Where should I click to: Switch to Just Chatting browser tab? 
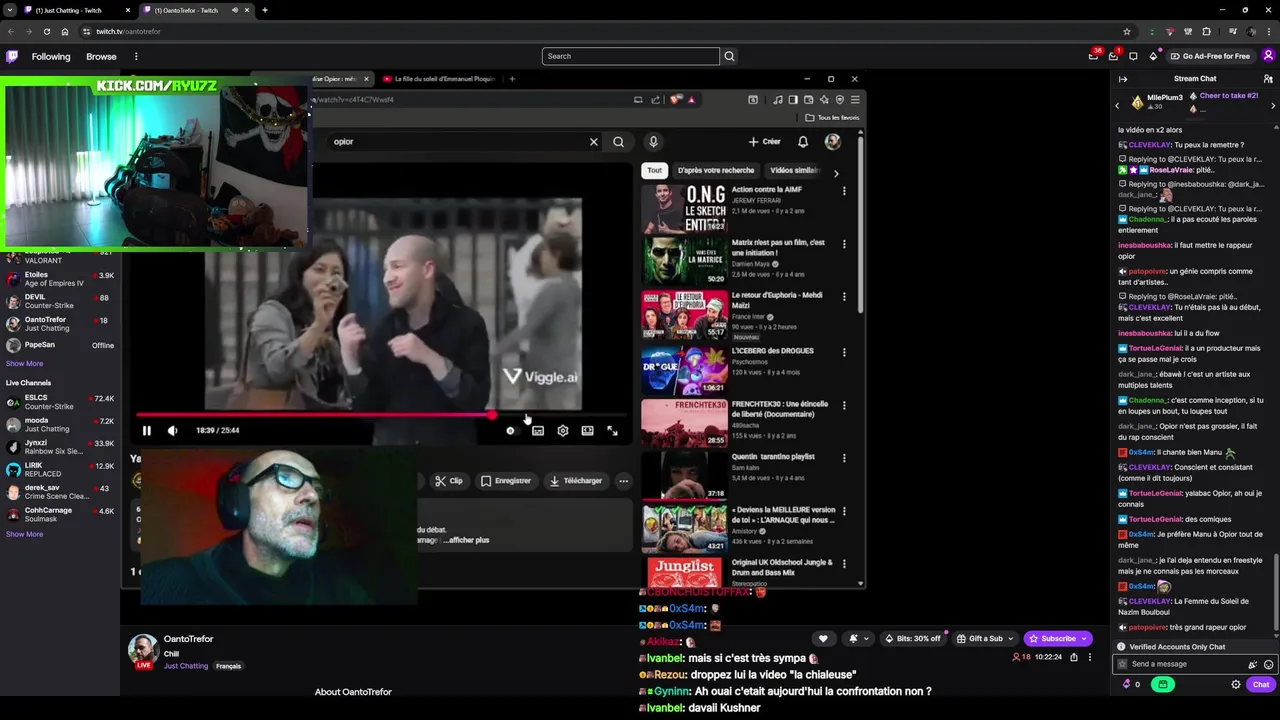70,10
